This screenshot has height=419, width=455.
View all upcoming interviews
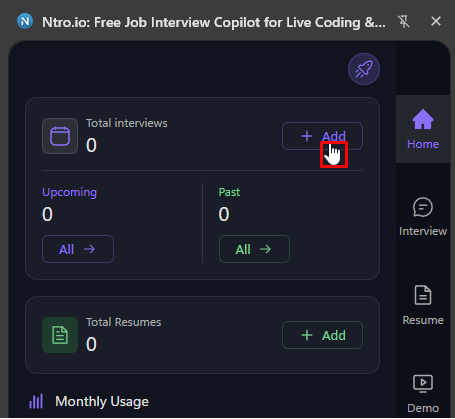tap(78, 249)
